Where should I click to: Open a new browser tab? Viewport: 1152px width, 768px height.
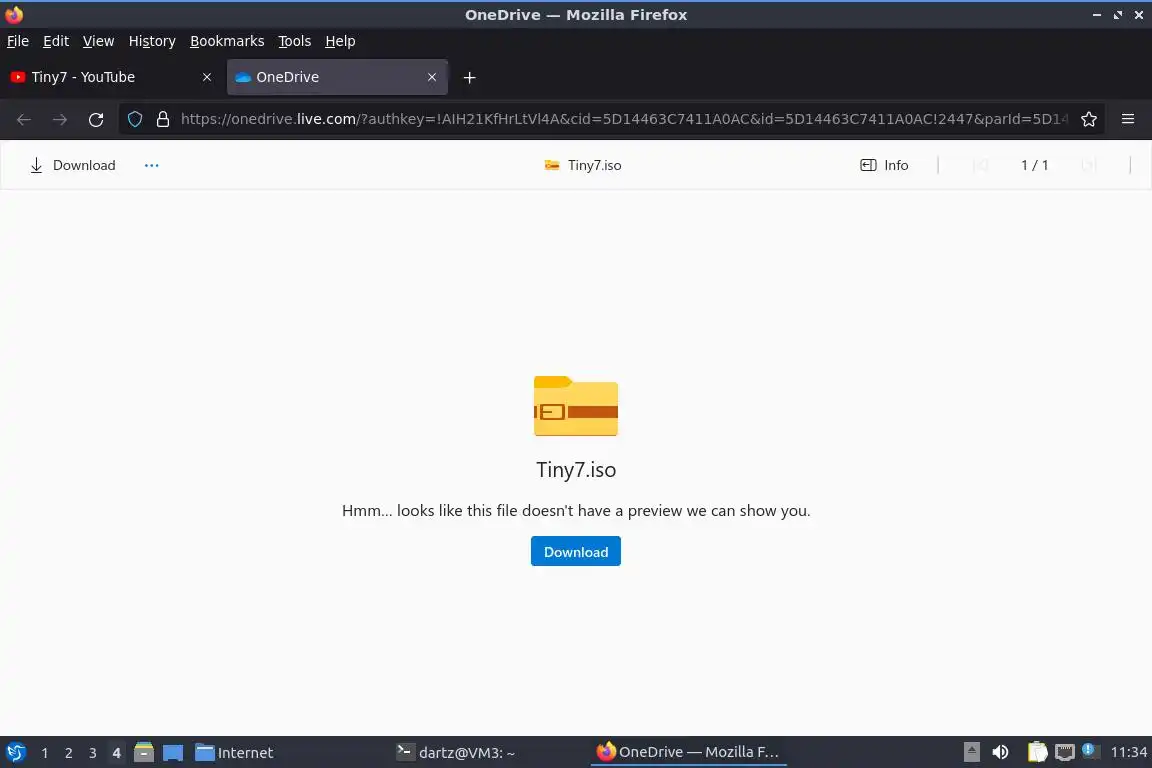coord(469,77)
